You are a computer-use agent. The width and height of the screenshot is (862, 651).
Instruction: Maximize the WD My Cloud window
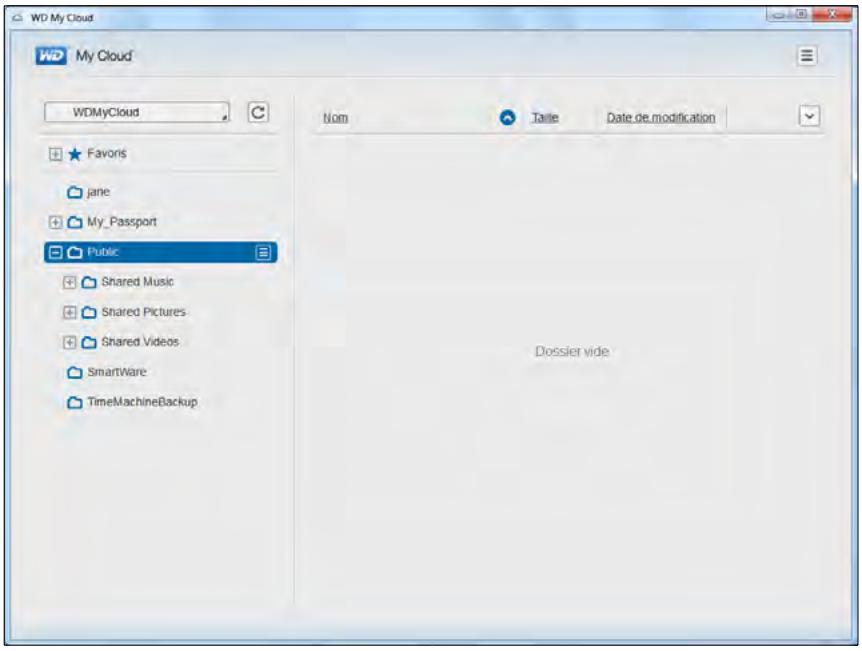(x=802, y=14)
